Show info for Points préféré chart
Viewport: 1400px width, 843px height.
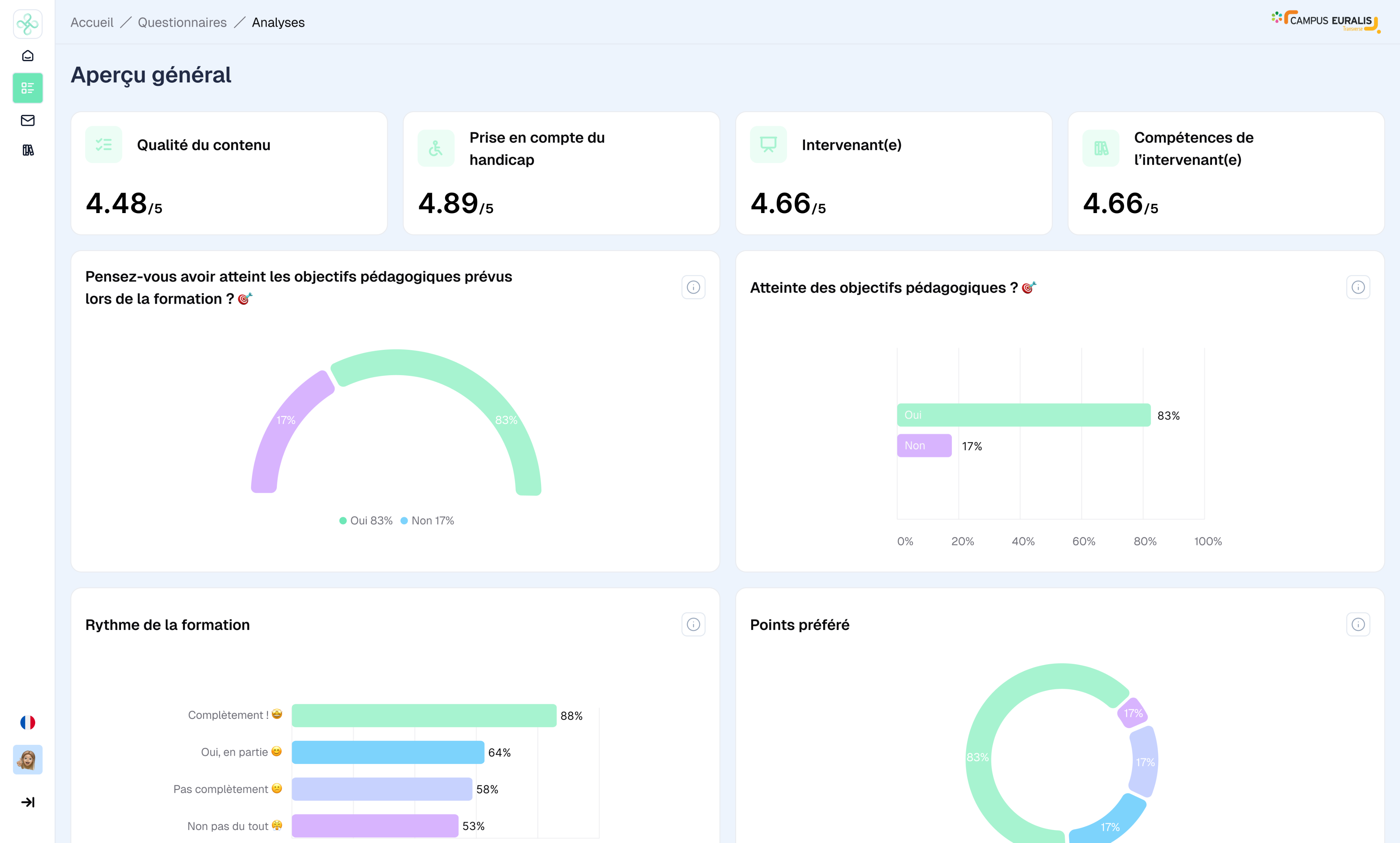1358,624
